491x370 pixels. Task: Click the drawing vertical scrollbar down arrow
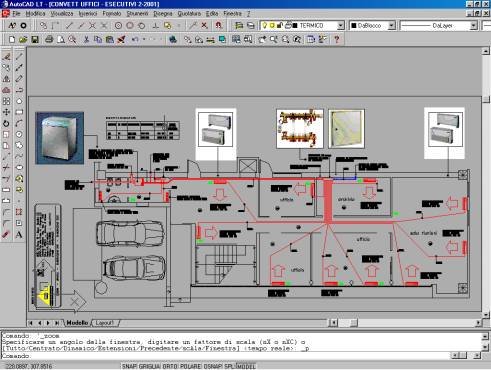click(x=486, y=314)
